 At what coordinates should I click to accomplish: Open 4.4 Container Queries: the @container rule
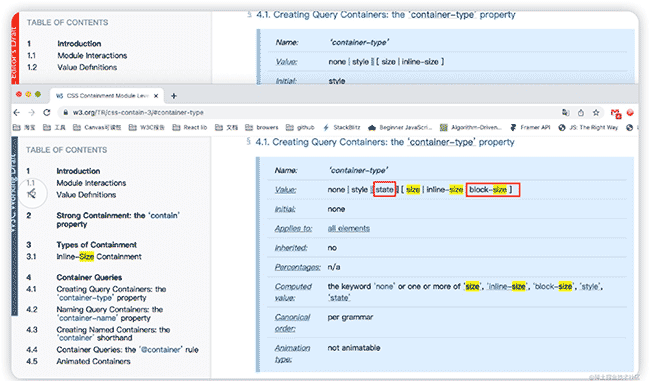click(x=127, y=349)
